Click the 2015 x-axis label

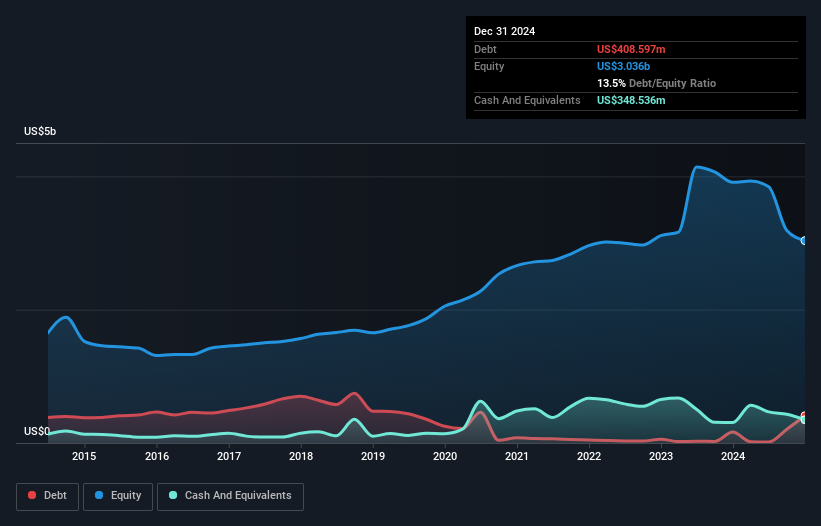(84, 456)
